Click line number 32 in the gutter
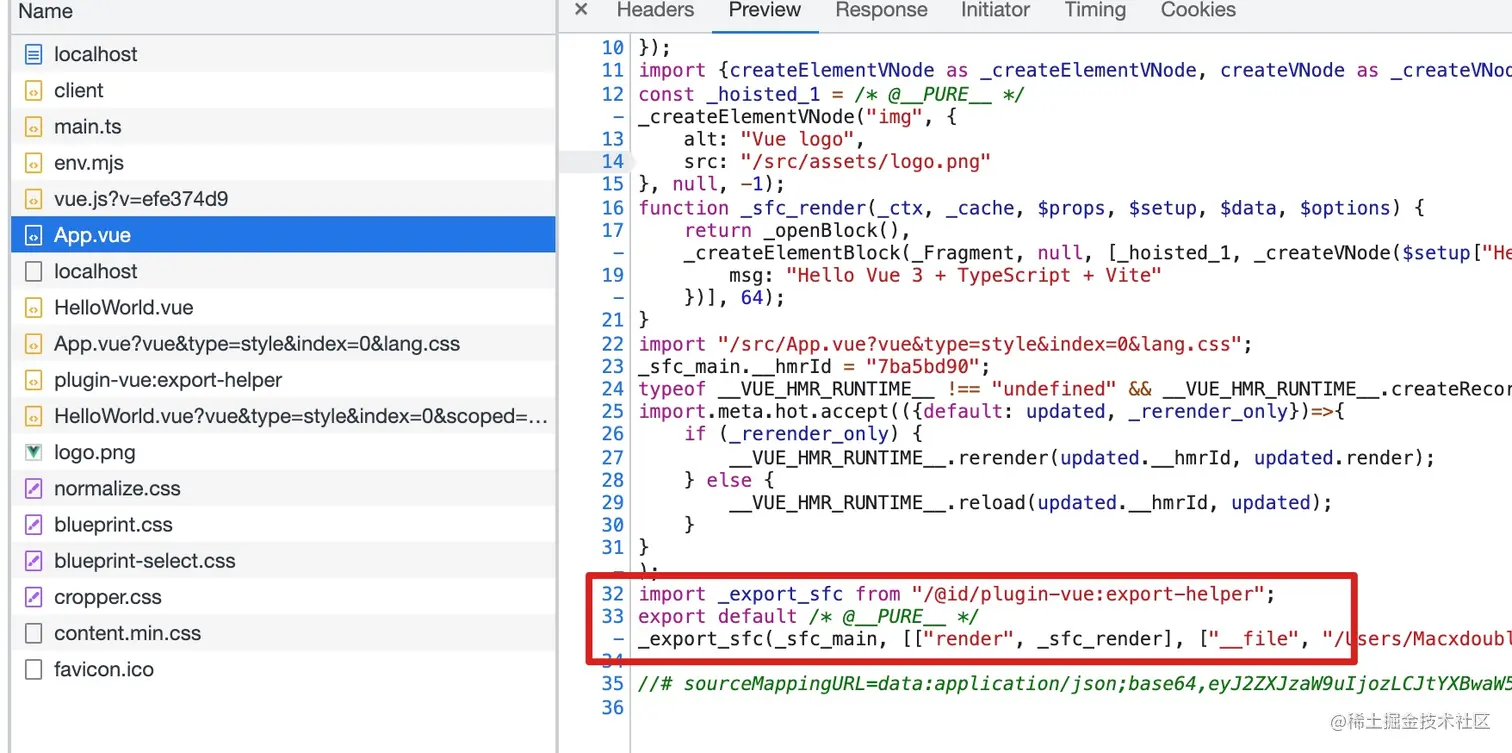This screenshot has width=1512, height=753. click(612, 594)
